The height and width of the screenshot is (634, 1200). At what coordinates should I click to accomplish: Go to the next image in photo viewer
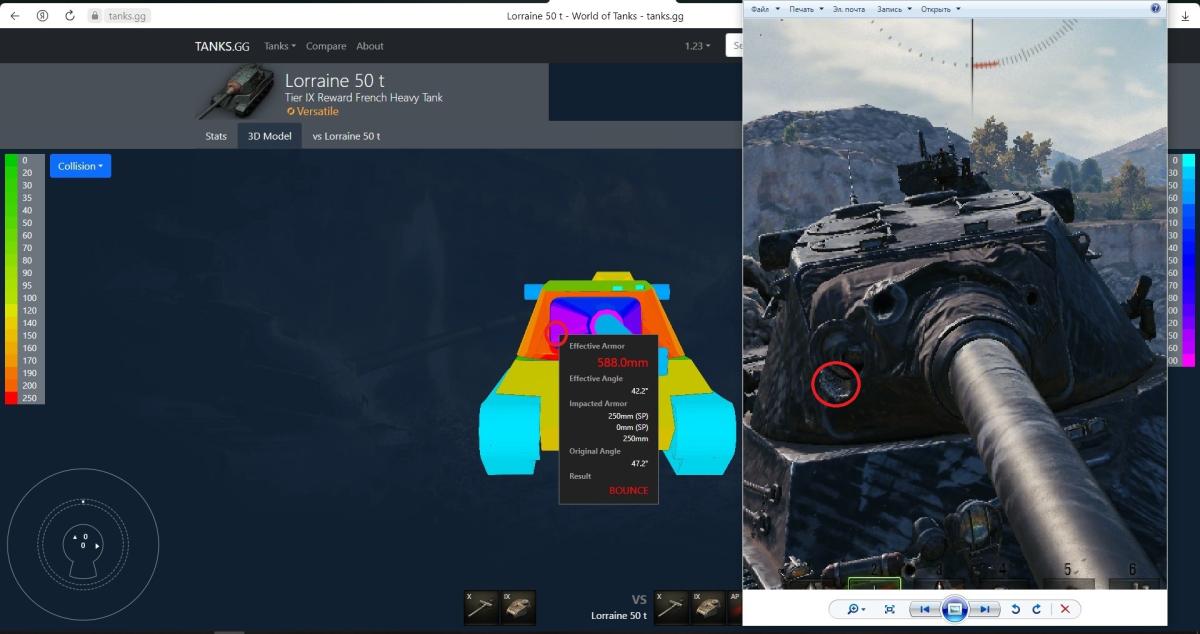pyautogui.click(x=984, y=609)
